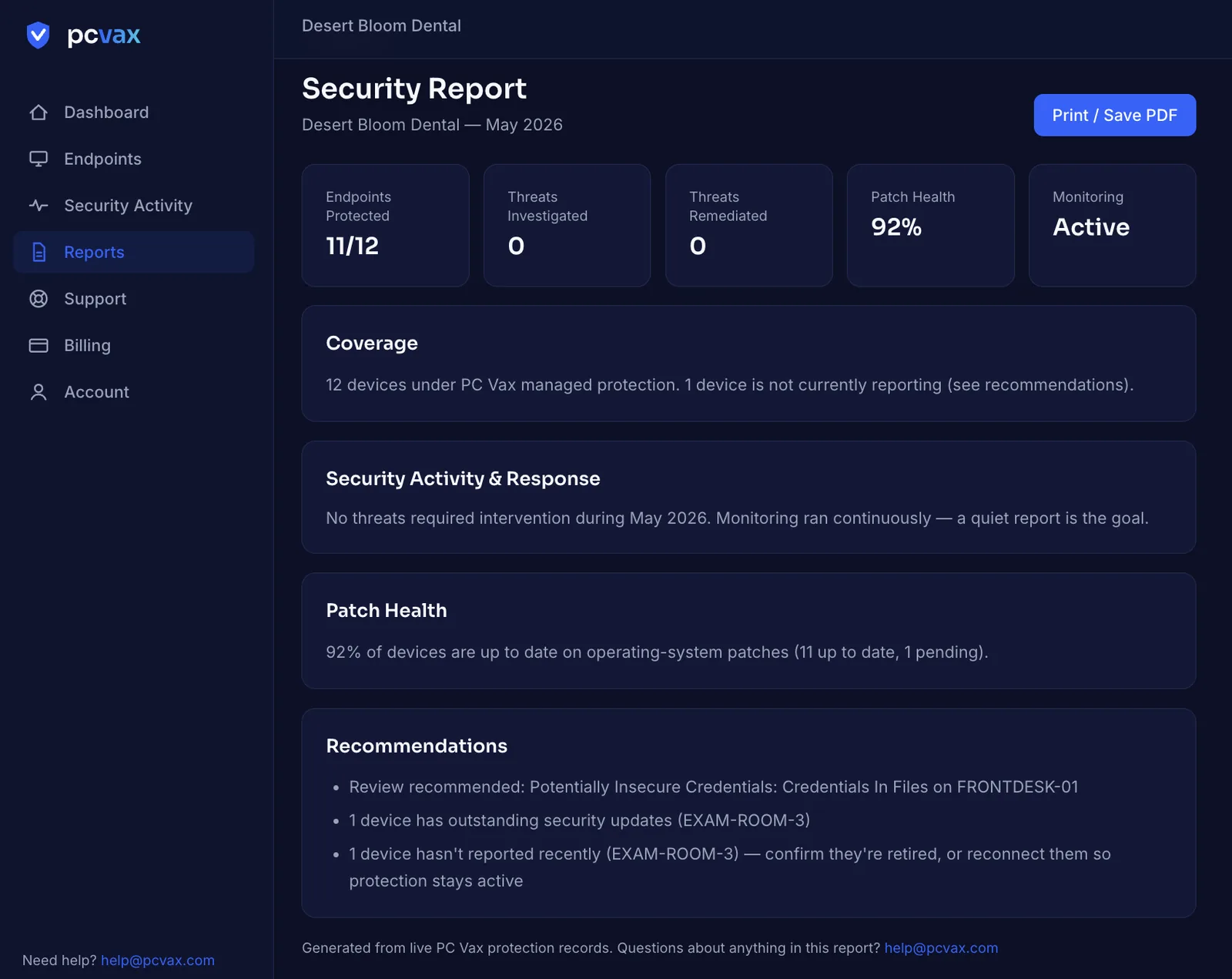The width and height of the screenshot is (1232, 979).
Task: Select the Threats Remediated card
Action: [749, 225]
